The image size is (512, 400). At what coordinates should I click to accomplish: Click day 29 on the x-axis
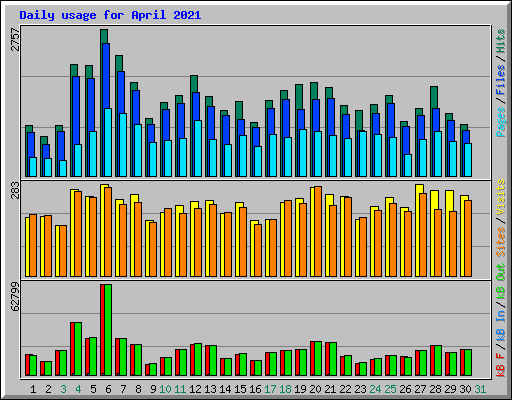(x=450, y=389)
